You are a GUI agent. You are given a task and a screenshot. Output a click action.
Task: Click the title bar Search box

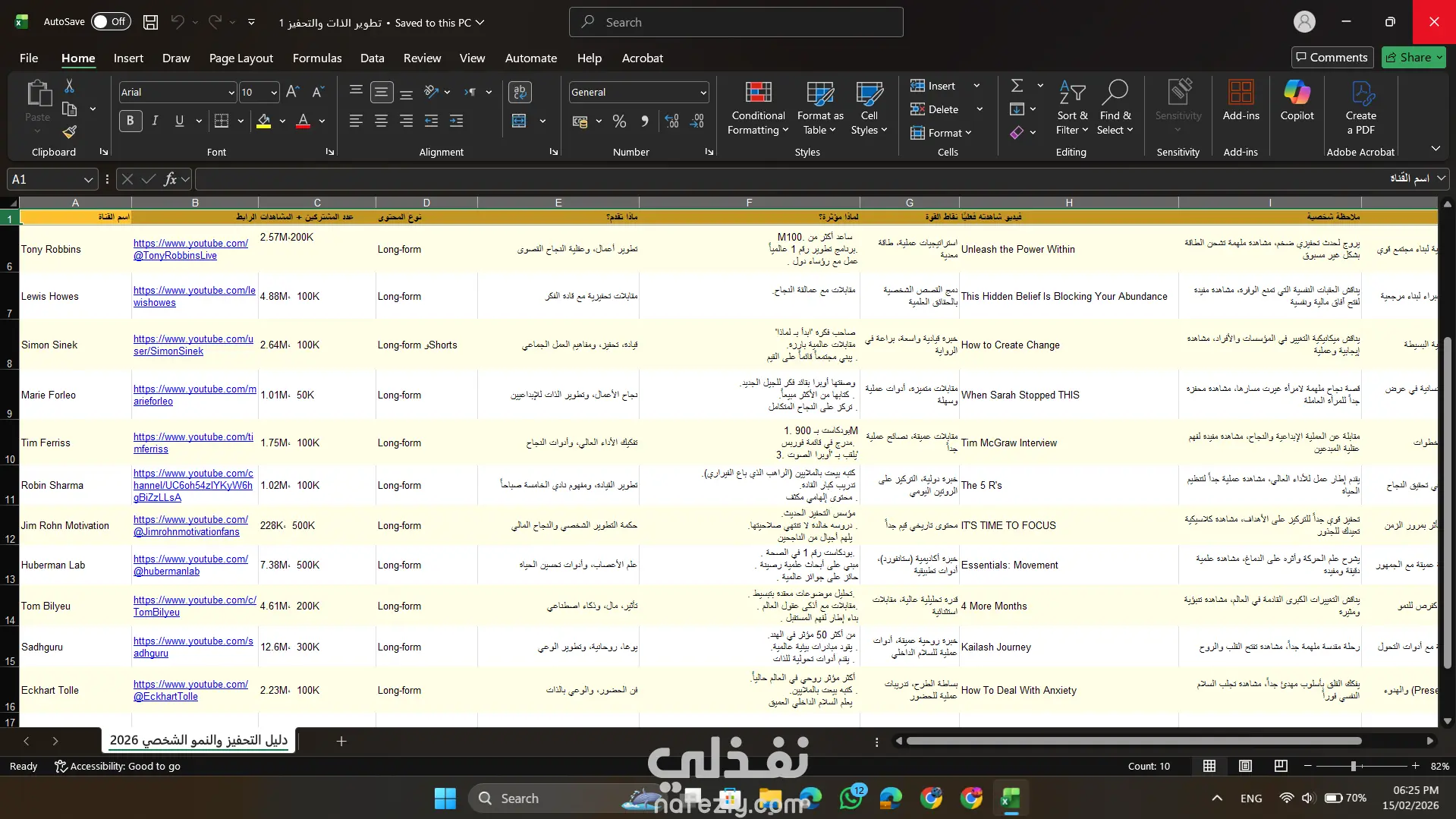(x=736, y=22)
